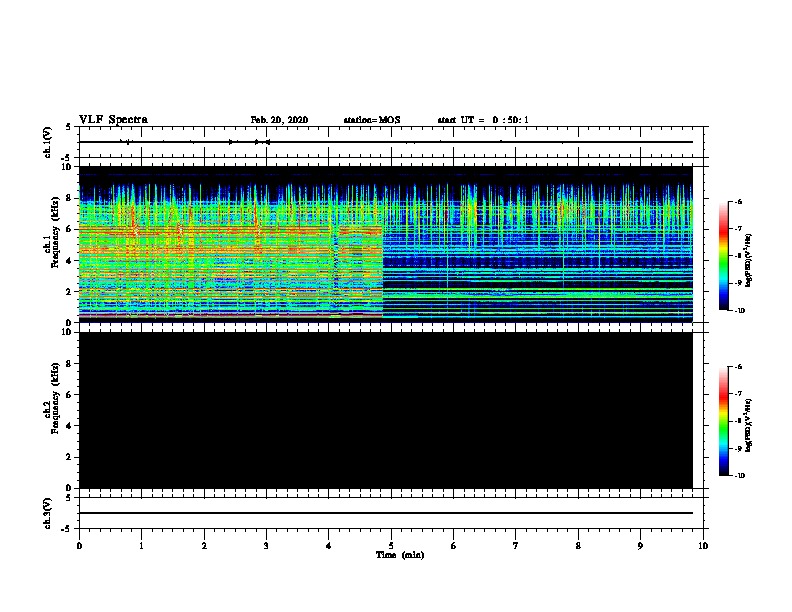Click the time axis tick label "3"

266,545
